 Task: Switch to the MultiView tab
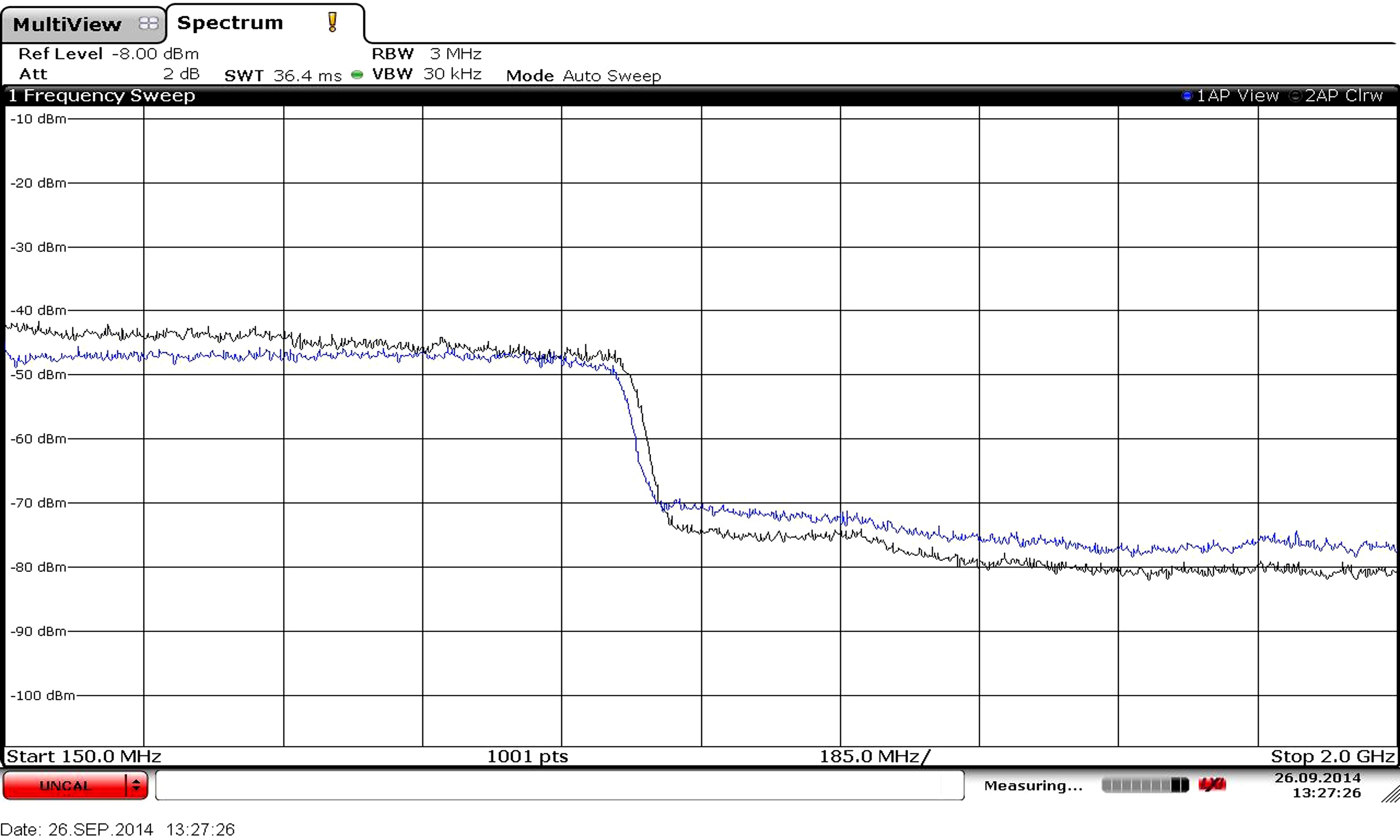[x=67, y=24]
